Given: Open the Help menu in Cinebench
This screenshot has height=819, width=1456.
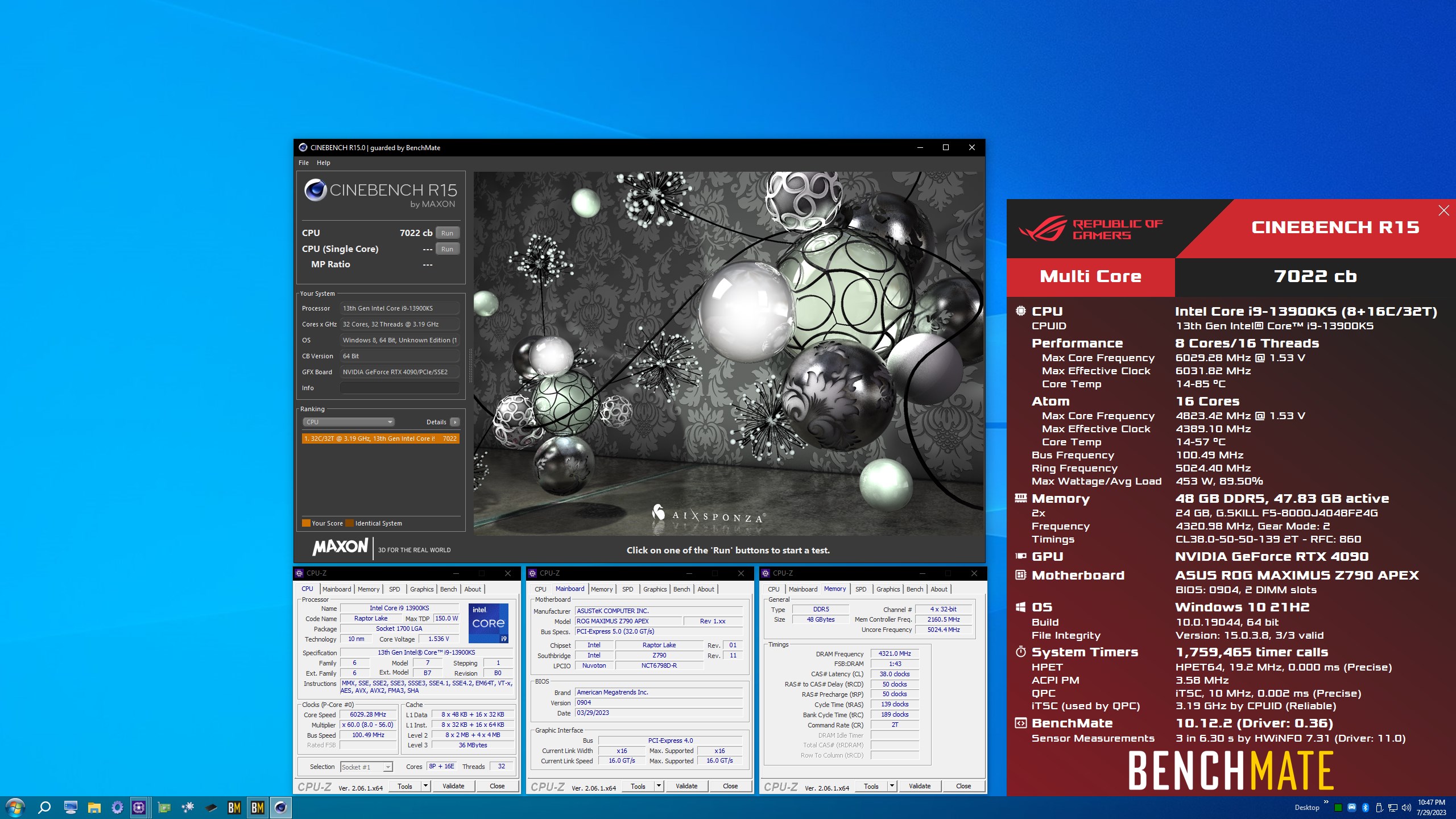Looking at the screenshot, I should [x=323, y=163].
